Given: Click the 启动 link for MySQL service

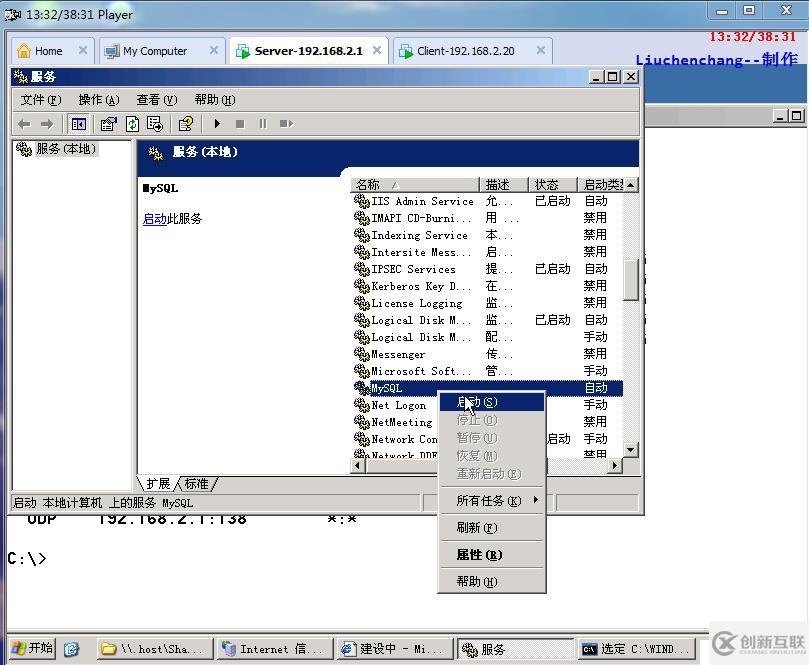Looking at the screenshot, I should pyautogui.click(x=154, y=219).
